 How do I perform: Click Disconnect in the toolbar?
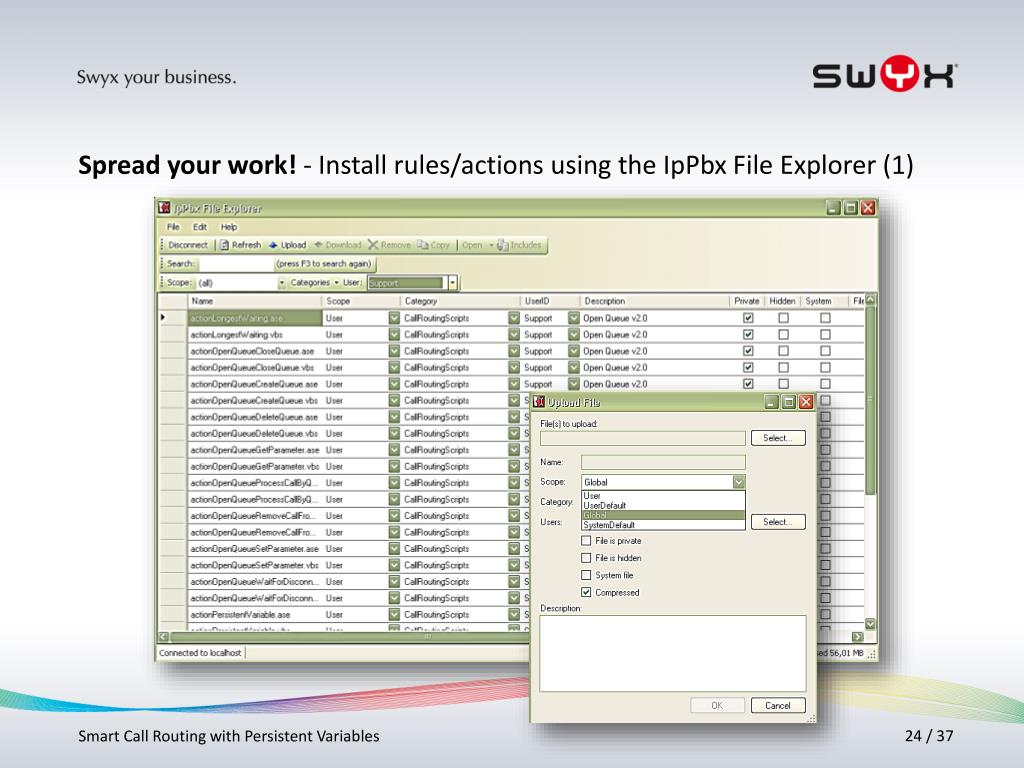(188, 245)
